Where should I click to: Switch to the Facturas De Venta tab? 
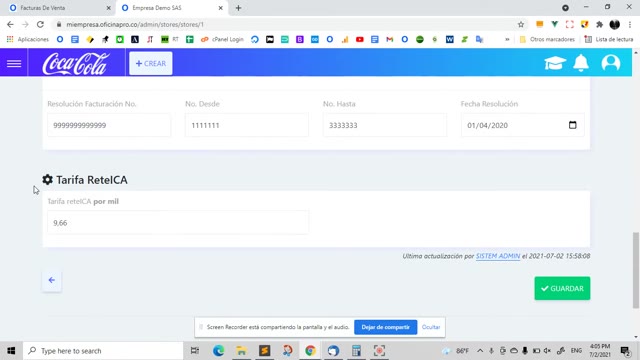(59, 8)
